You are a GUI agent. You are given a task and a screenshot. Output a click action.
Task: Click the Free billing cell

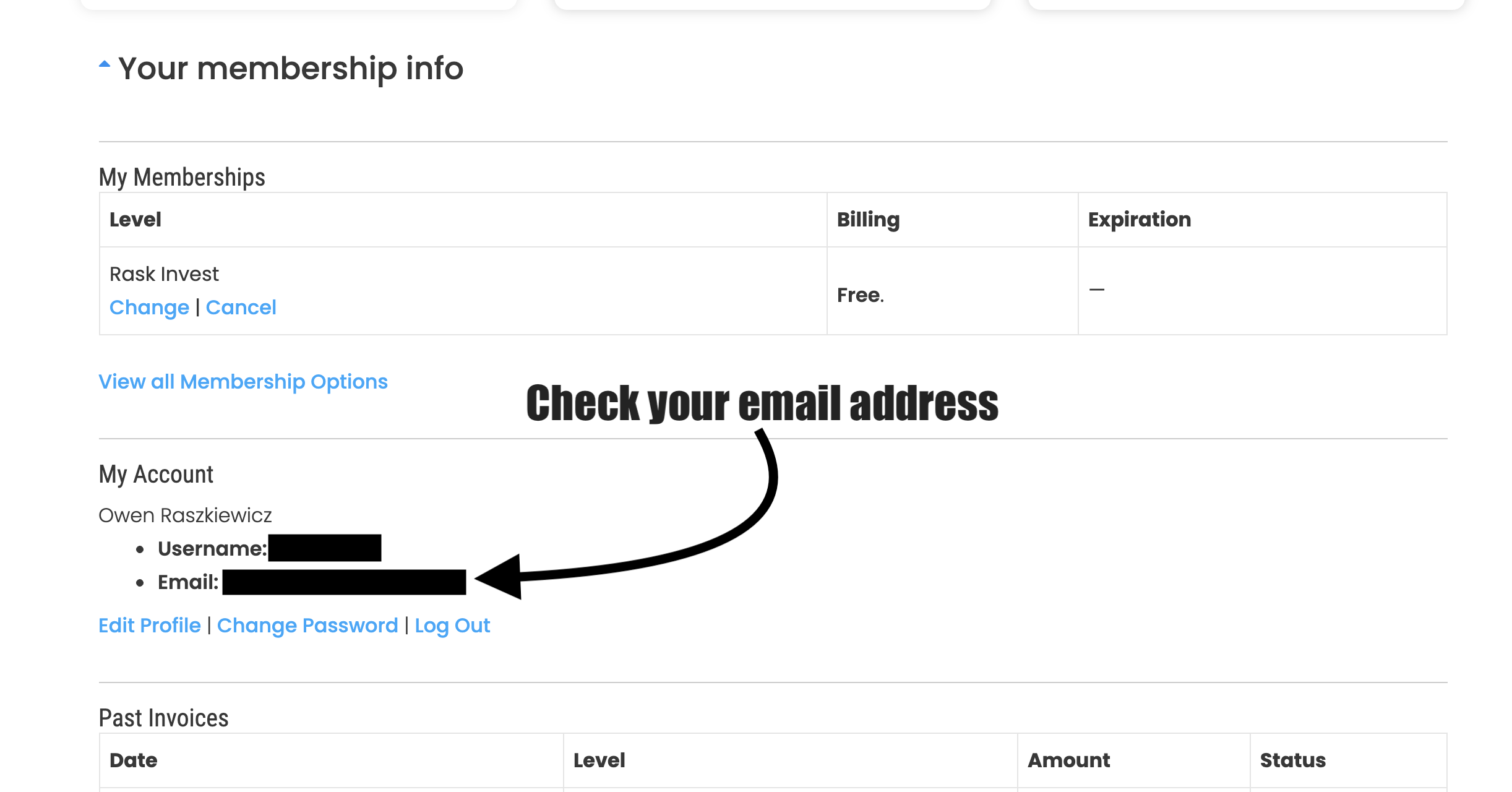[x=861, y=295]
